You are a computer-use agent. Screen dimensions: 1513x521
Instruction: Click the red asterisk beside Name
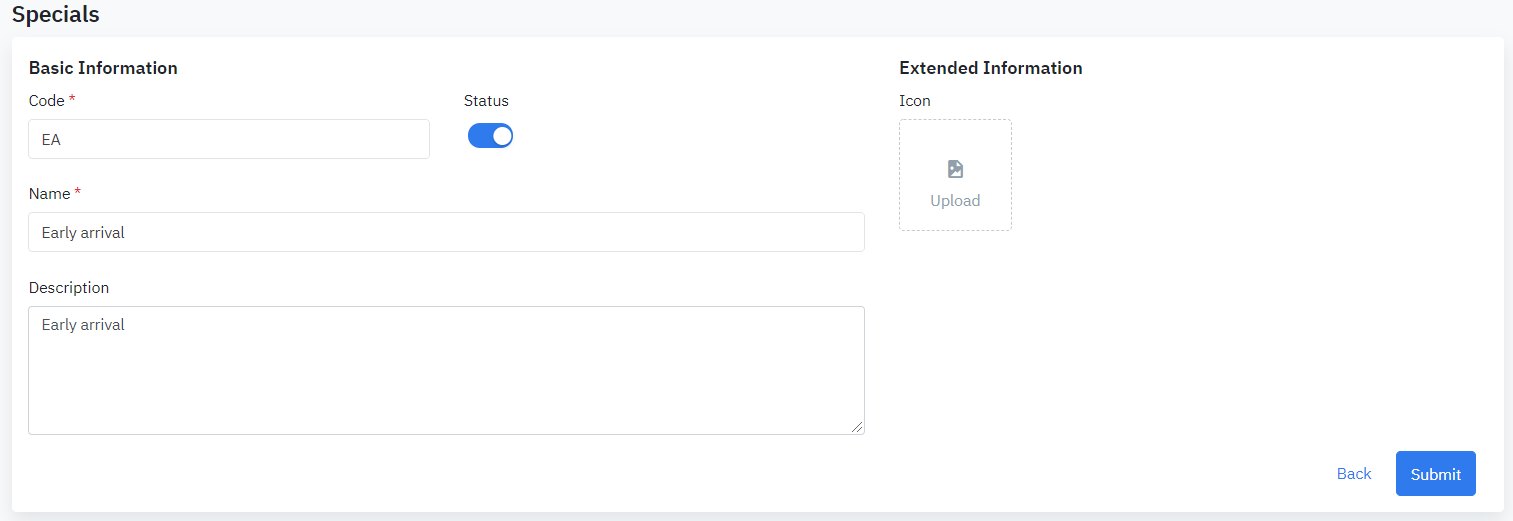(78, 192)
